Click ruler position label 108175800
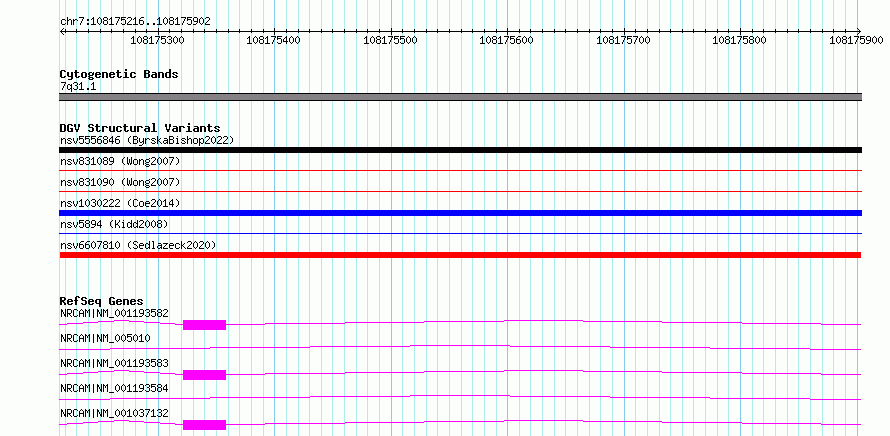 point(739,40)
